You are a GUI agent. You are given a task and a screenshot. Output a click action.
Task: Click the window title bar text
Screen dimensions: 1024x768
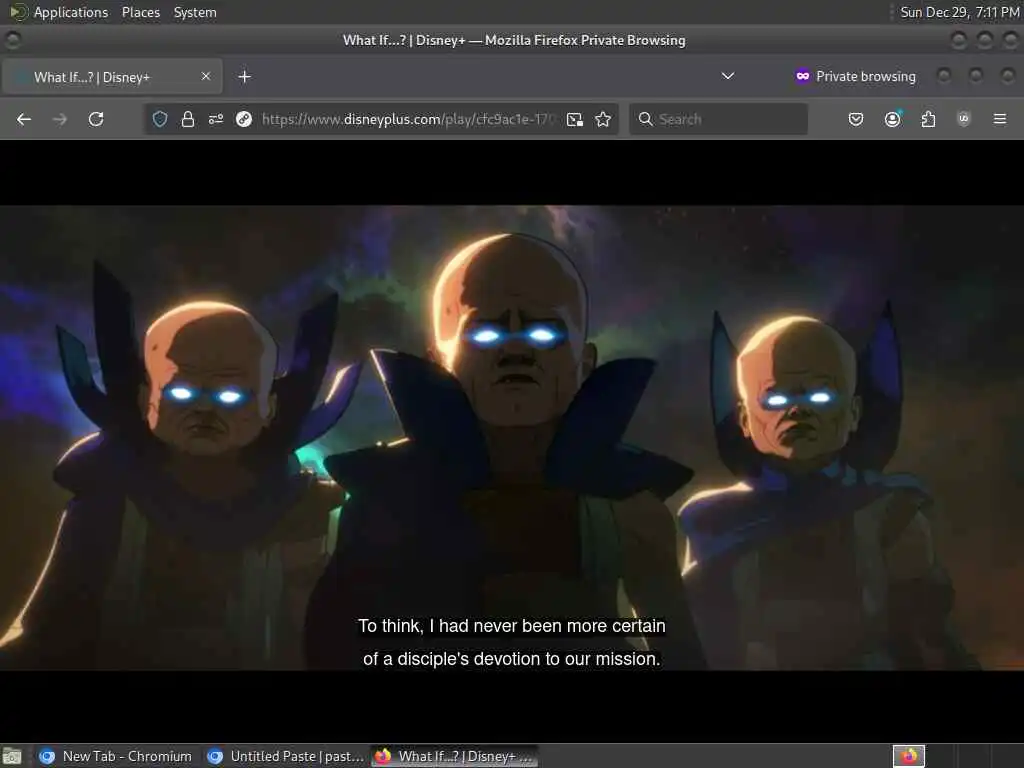tap(514, 40)
